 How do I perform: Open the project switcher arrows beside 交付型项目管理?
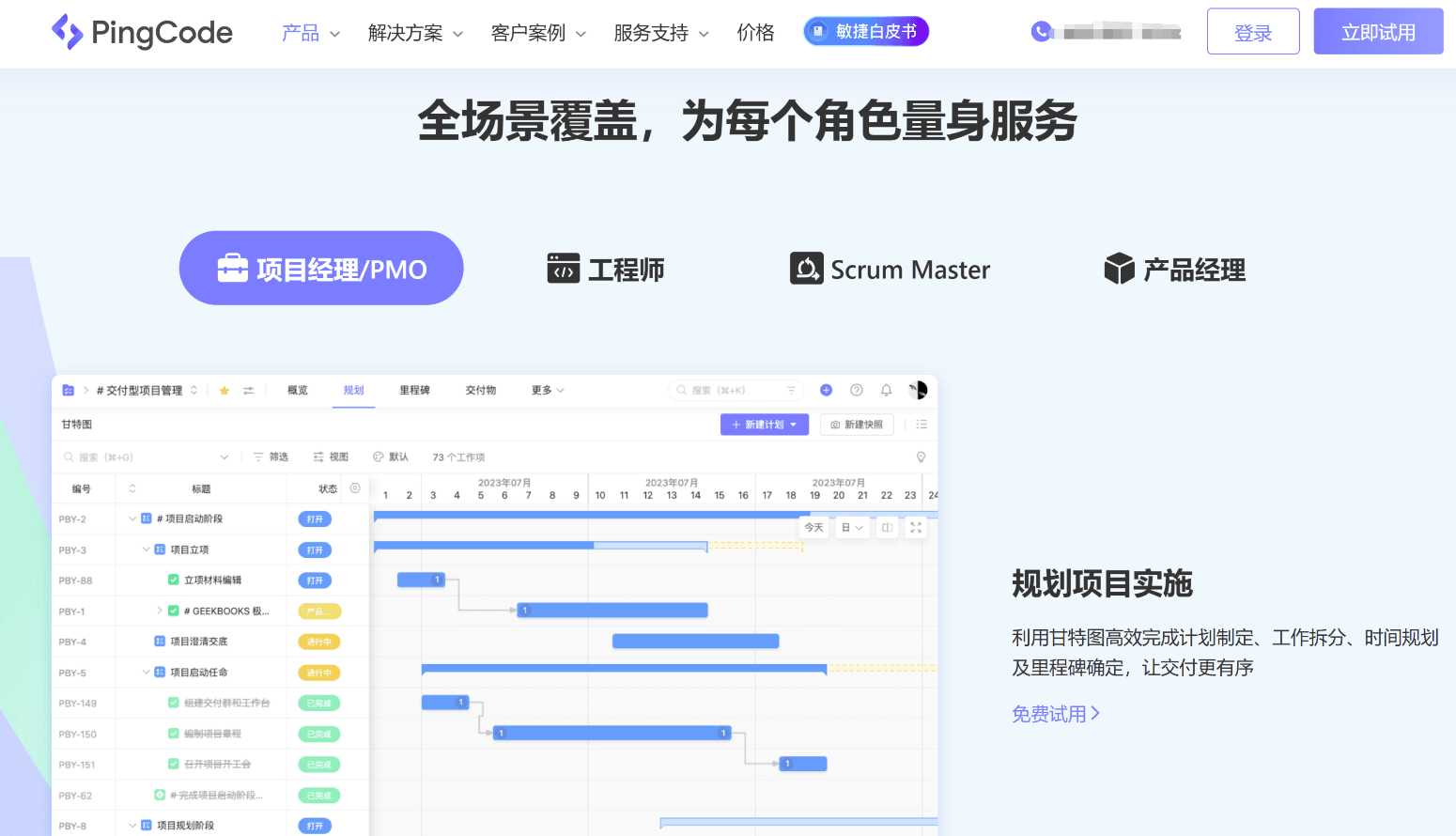pyautogui.click(x=194, y=391)
